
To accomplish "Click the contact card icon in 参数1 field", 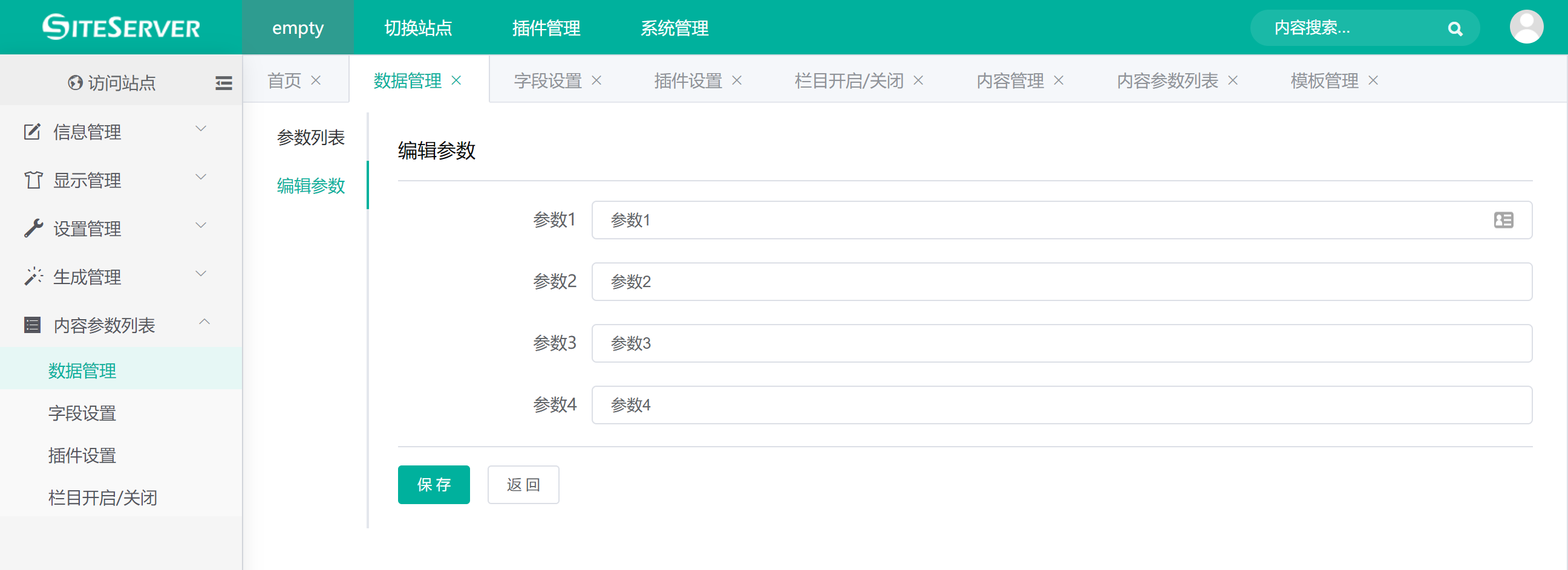I will [1503, 220].
